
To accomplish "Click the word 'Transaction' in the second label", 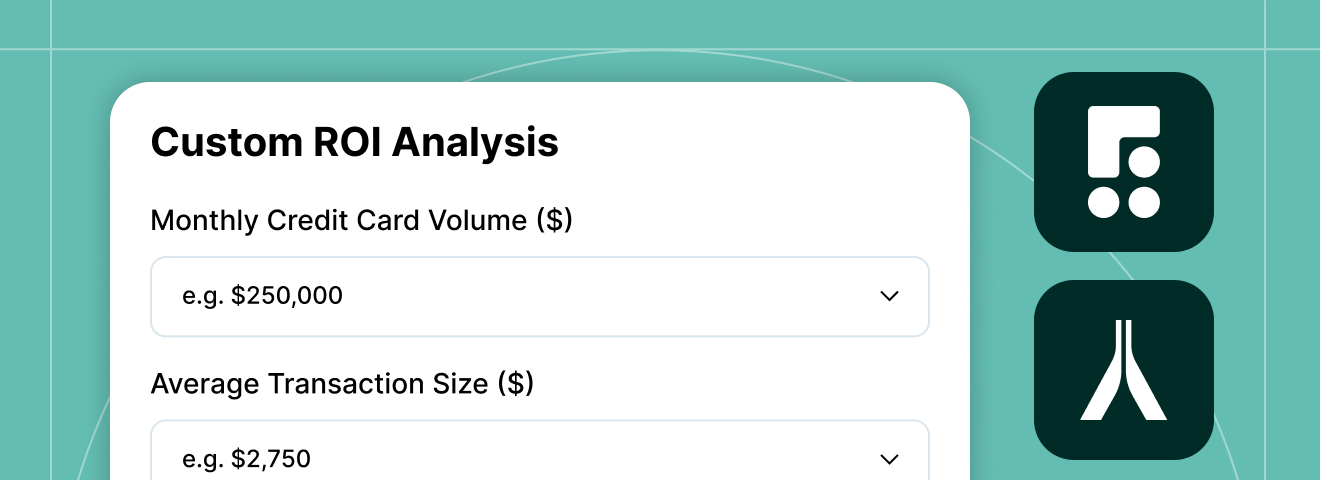I will (x=349, y=383).
